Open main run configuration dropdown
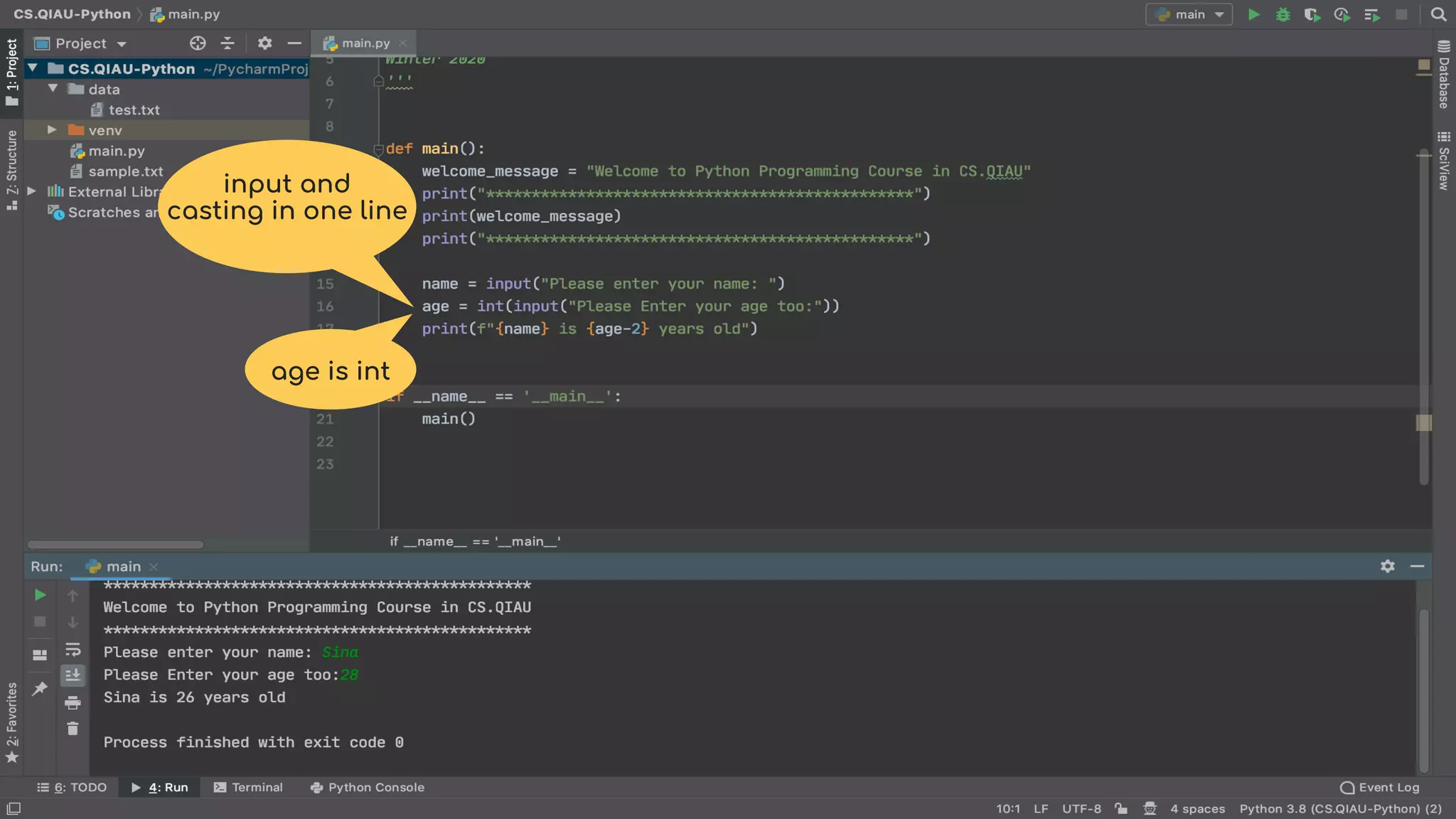 (1189, 14)
